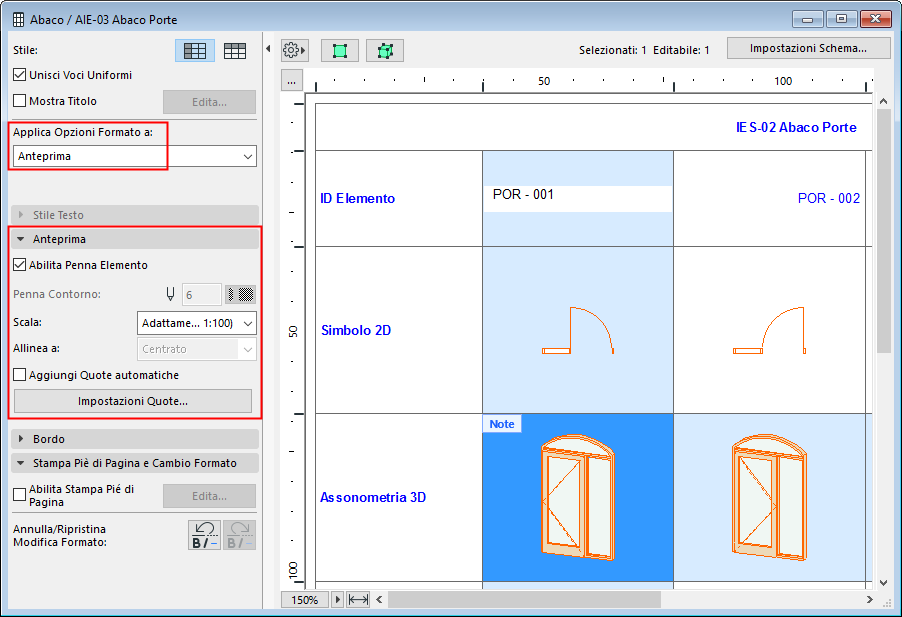
Task: Click the Assonometria 3D row header
Action: tap(373, 497)
